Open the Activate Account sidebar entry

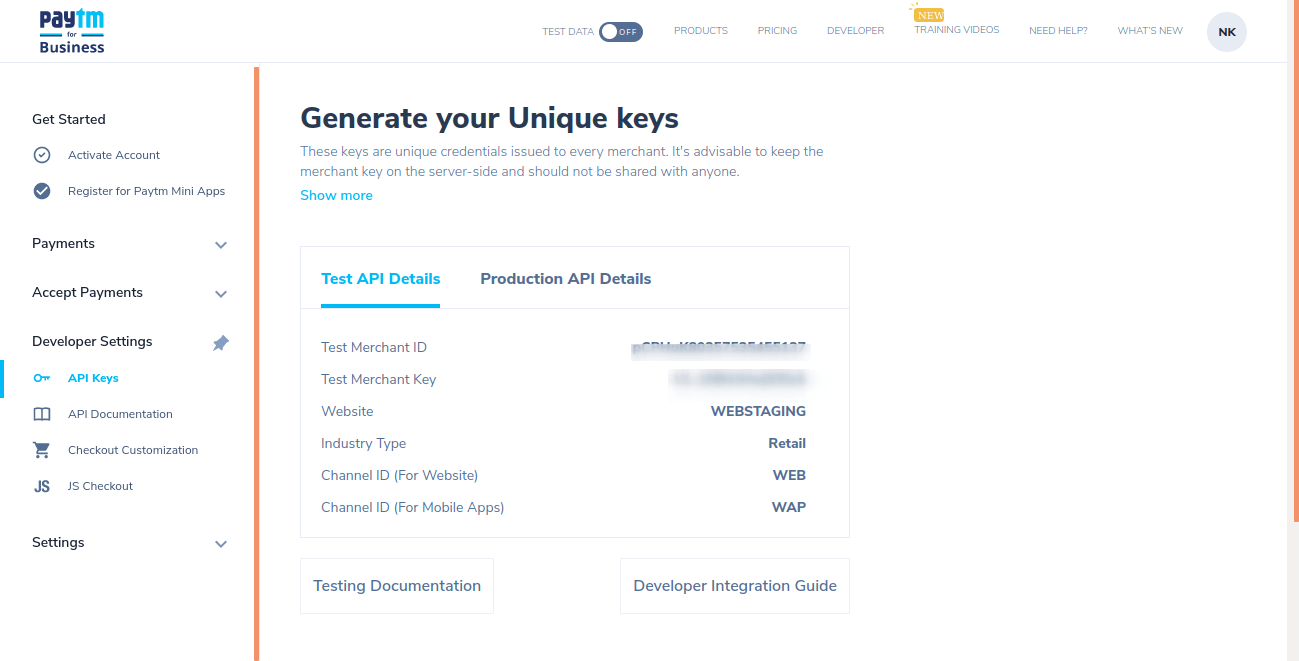click(x=114, y=155)
